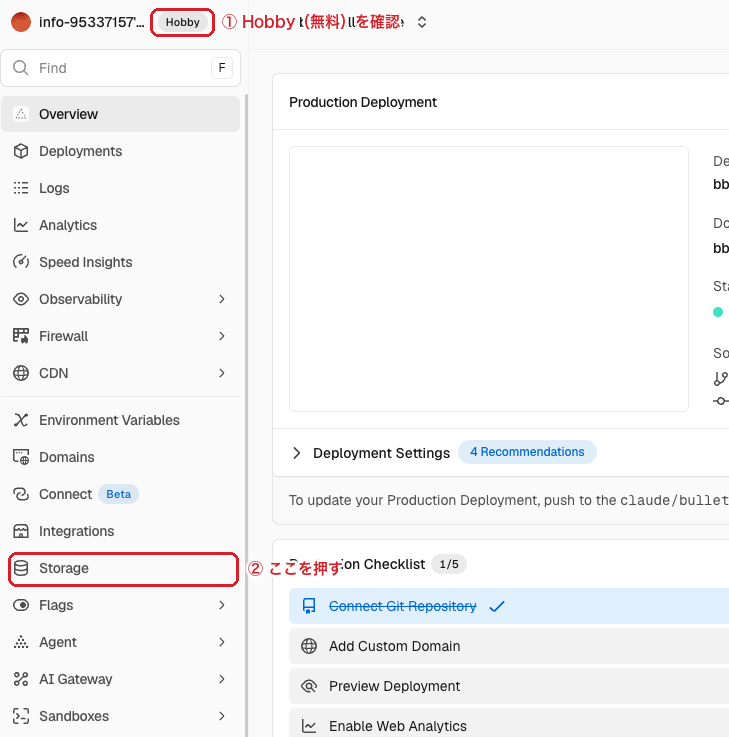Click the Add Custom Domain globe icon
This screenshot has width=729, height=737.
[x=309, y=646]
